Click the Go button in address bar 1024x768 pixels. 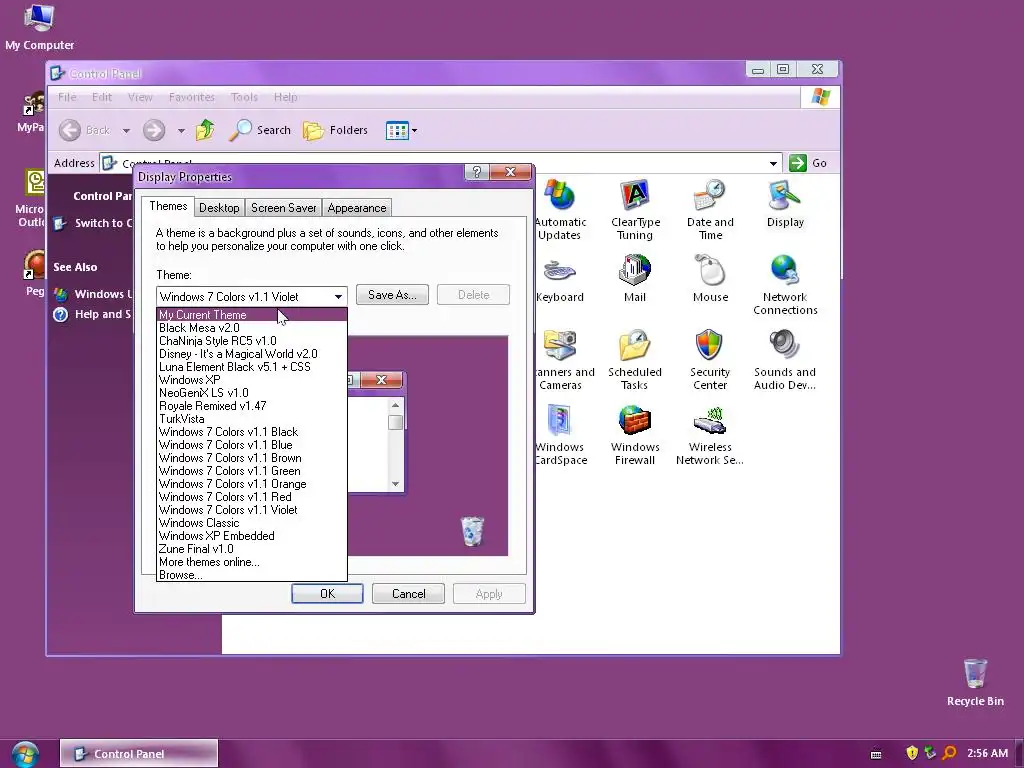point(808,163)
